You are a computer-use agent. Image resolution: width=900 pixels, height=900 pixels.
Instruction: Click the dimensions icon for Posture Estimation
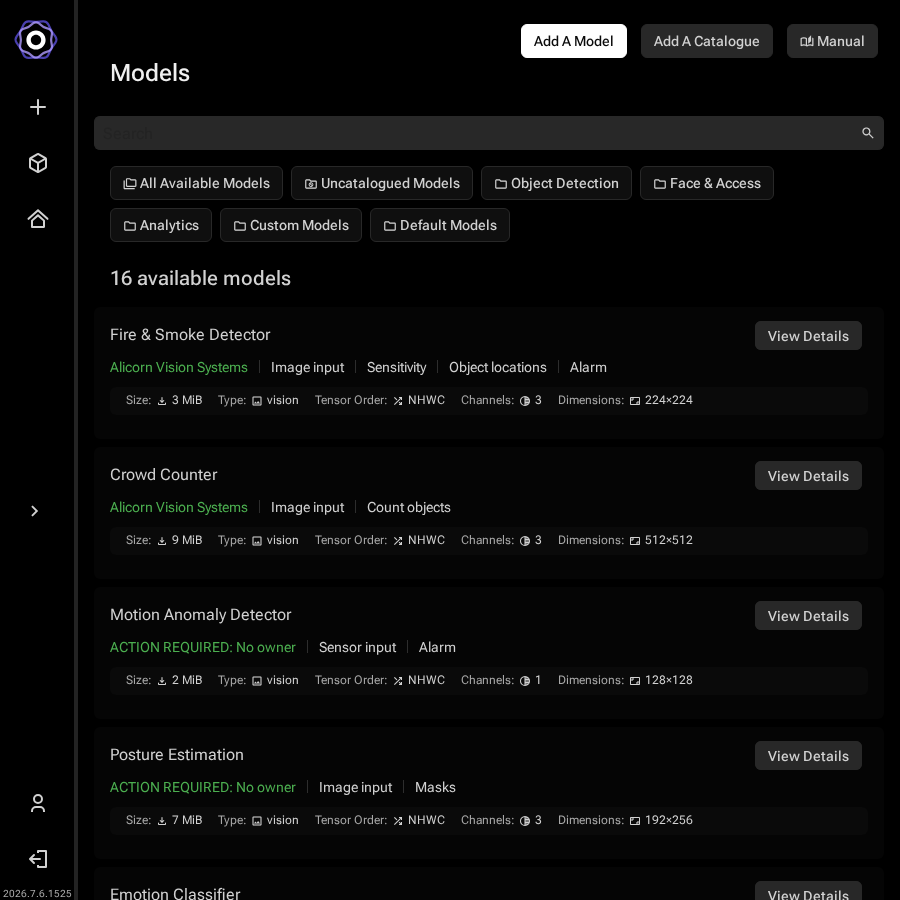[635, 821]
